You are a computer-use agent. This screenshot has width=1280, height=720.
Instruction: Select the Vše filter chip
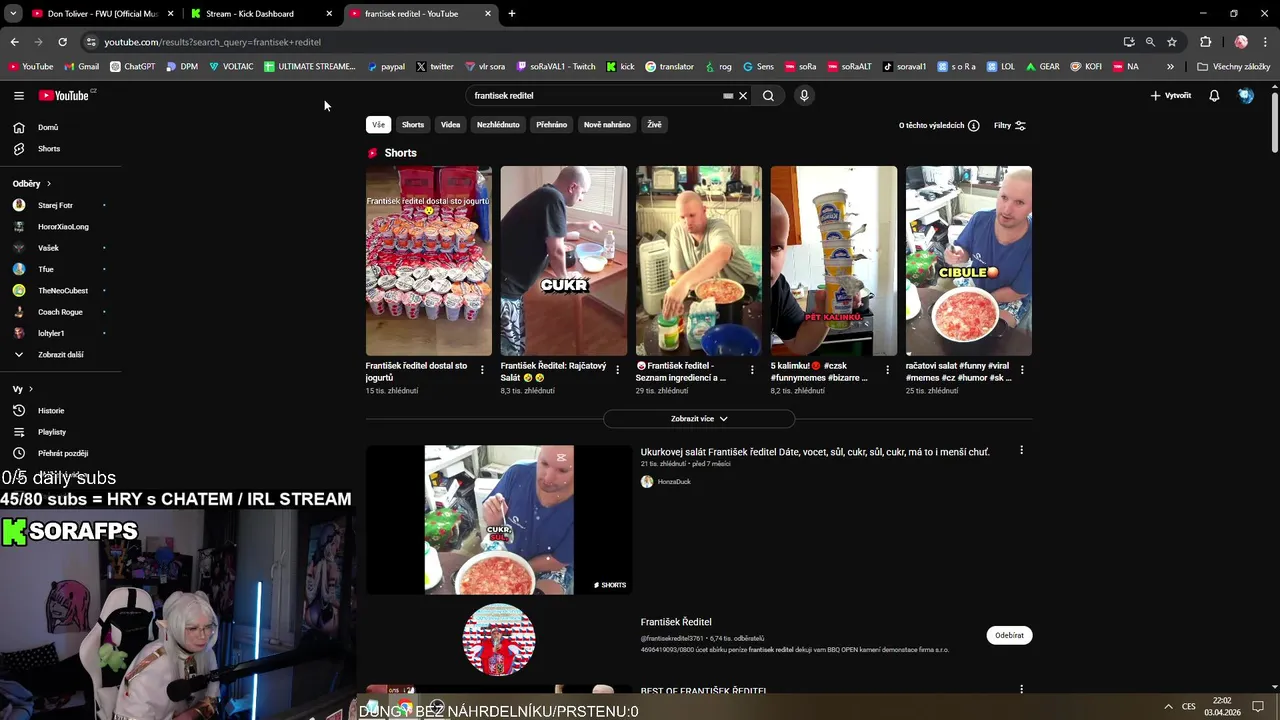(378, 125)
